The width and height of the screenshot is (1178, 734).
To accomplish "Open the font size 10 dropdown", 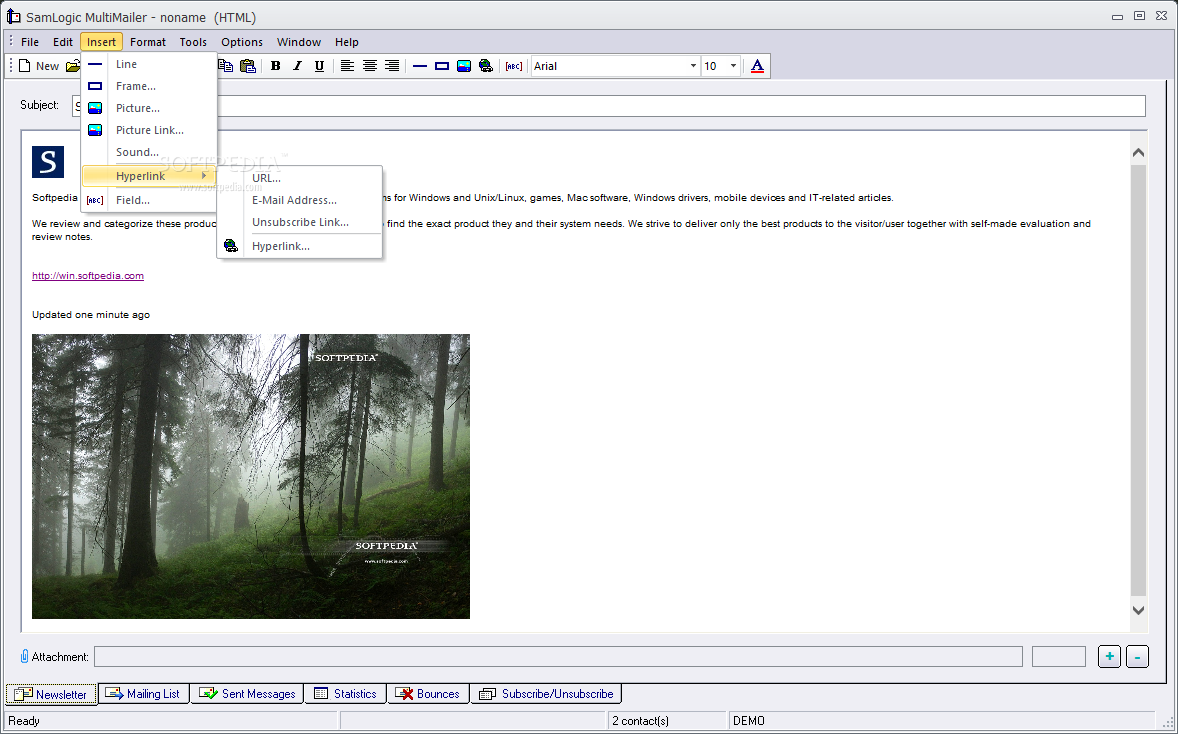I will pos(733,66).
